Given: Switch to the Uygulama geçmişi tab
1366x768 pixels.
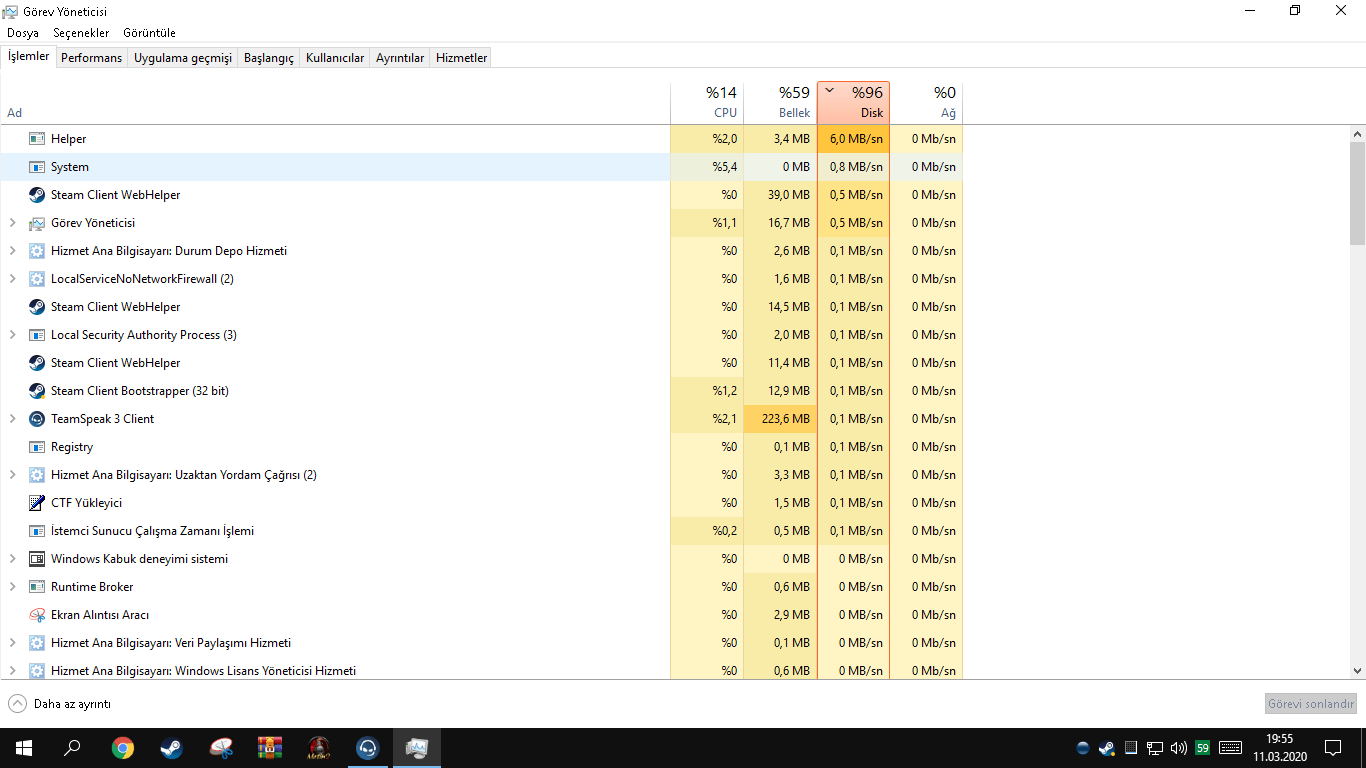Looking at the screenshot, I should (183, 58).
